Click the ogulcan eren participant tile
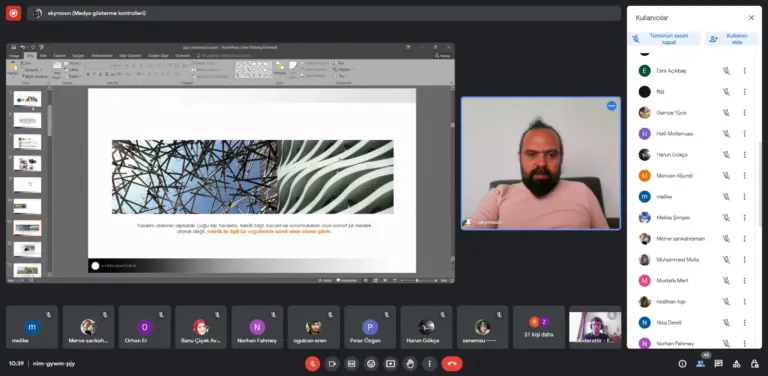Image resolution: width=768 pixels, height=376 pixels. (x=313, y=327)
